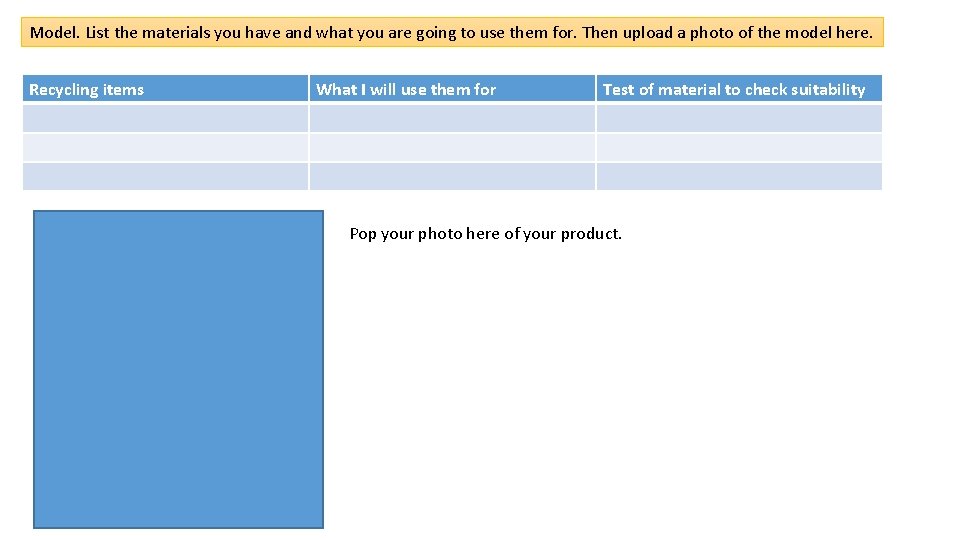The image size is (960, 540).
Task: Click first empty cell under 'Test of material' column
Action: point(739,118)
